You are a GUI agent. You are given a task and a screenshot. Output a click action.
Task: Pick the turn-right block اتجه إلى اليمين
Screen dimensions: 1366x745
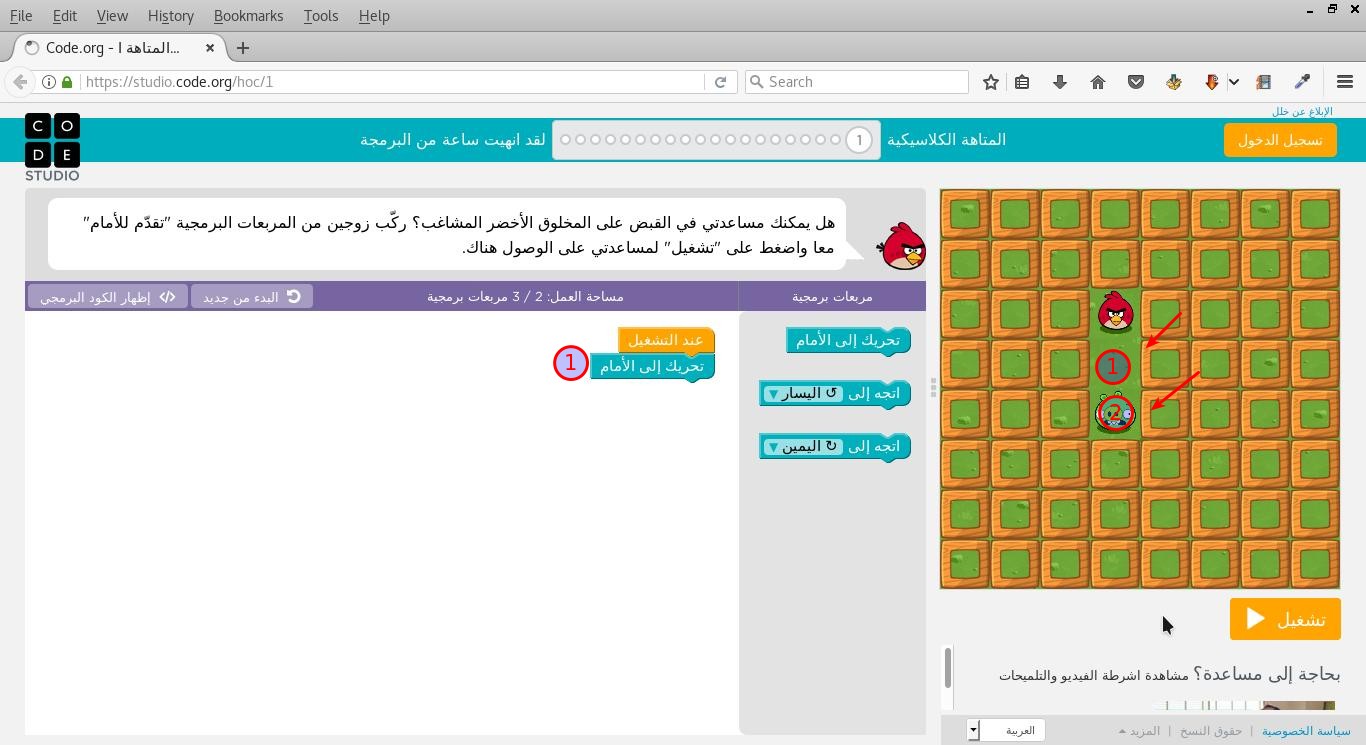[x=834, y=447]
